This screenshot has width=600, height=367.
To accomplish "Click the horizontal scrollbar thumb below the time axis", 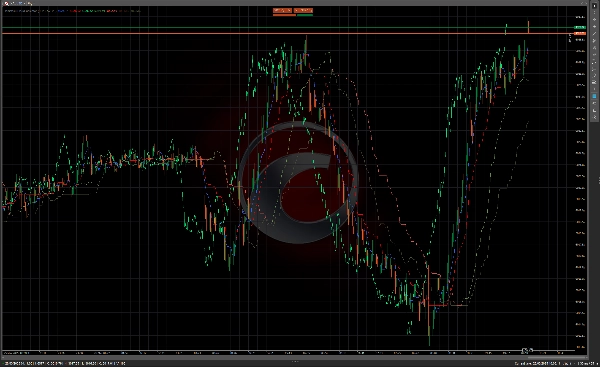I will pyautogui.click(x=556, y=357).
